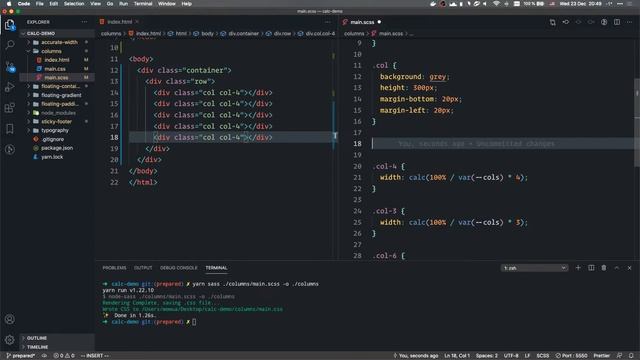Open the Explorer view in activity bar
This screenshot has width=640, height=360.
click(x=10, y=25)
